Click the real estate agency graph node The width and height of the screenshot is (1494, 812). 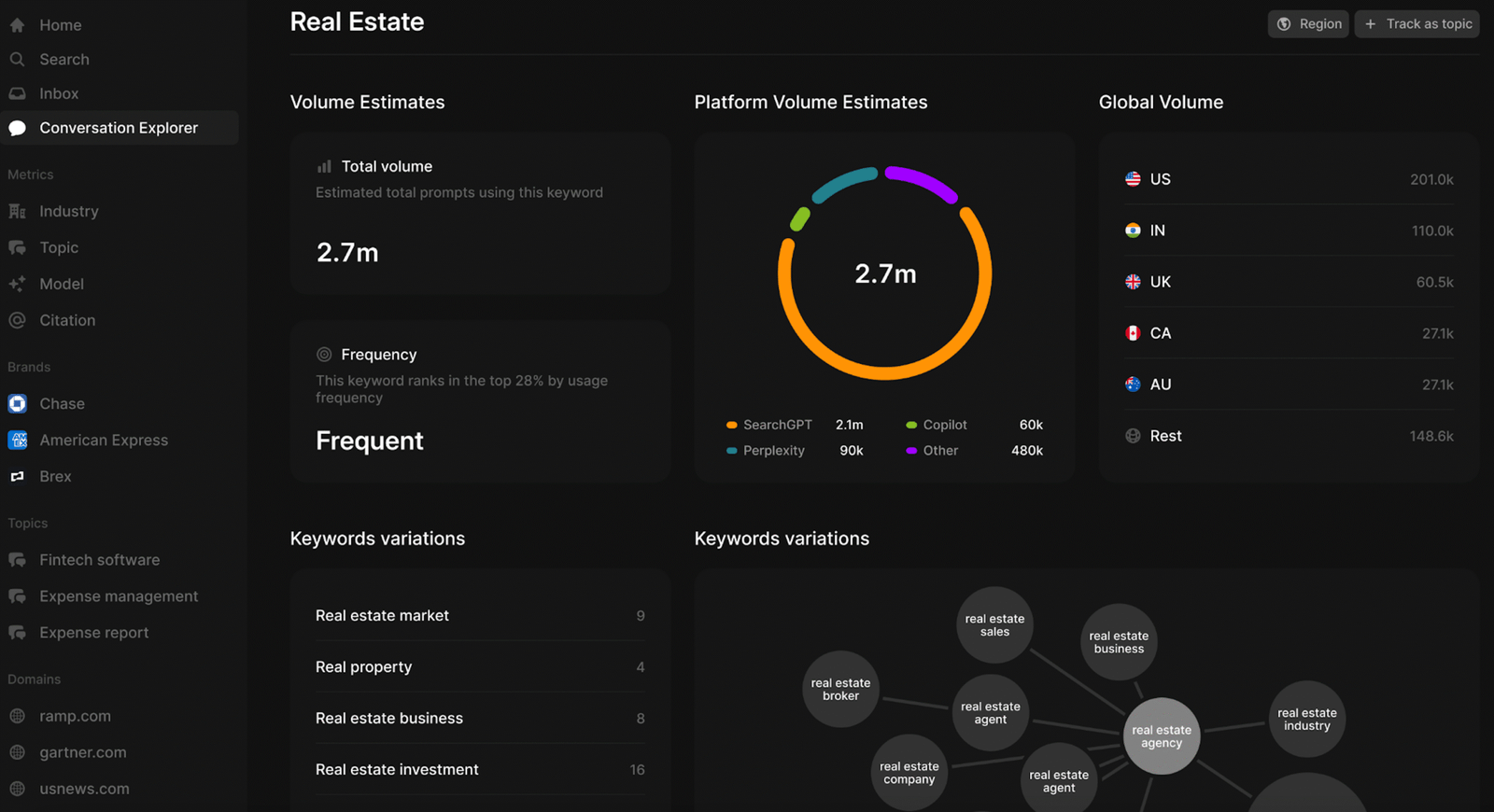[1162, 736]
